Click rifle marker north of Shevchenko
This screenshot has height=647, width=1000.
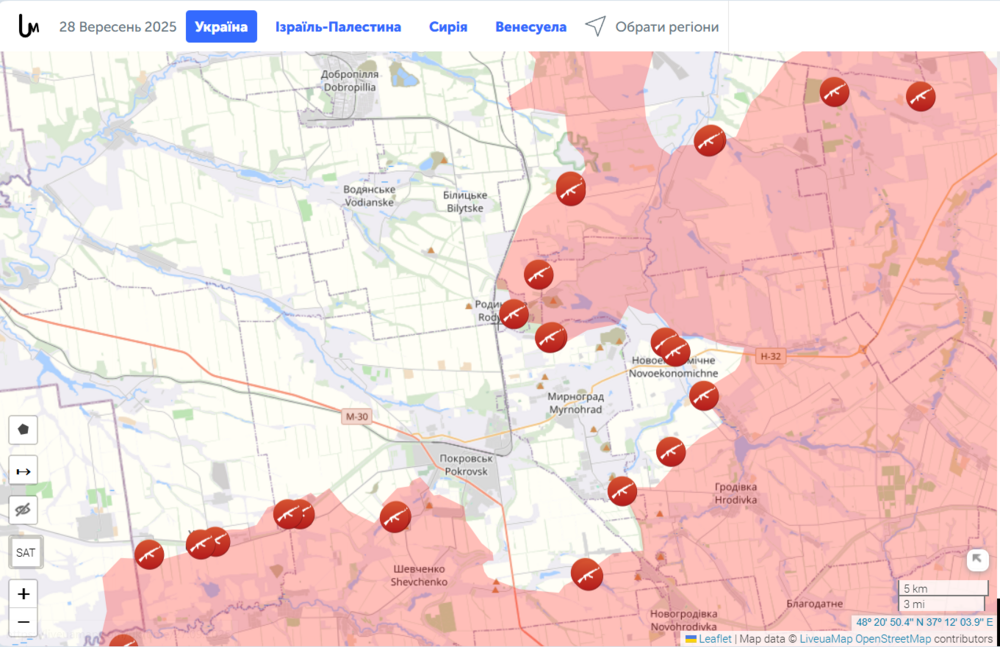[x=395, y=517]
